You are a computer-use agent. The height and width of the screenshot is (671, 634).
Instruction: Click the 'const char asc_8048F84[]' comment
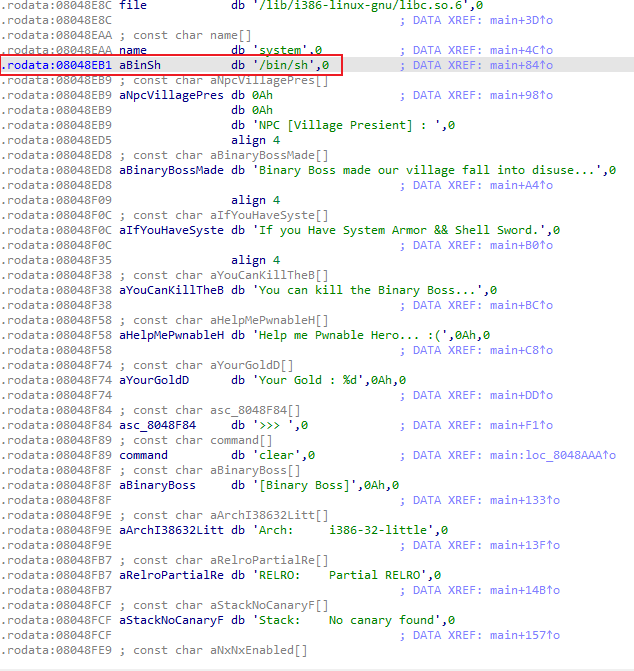[216, 410]
